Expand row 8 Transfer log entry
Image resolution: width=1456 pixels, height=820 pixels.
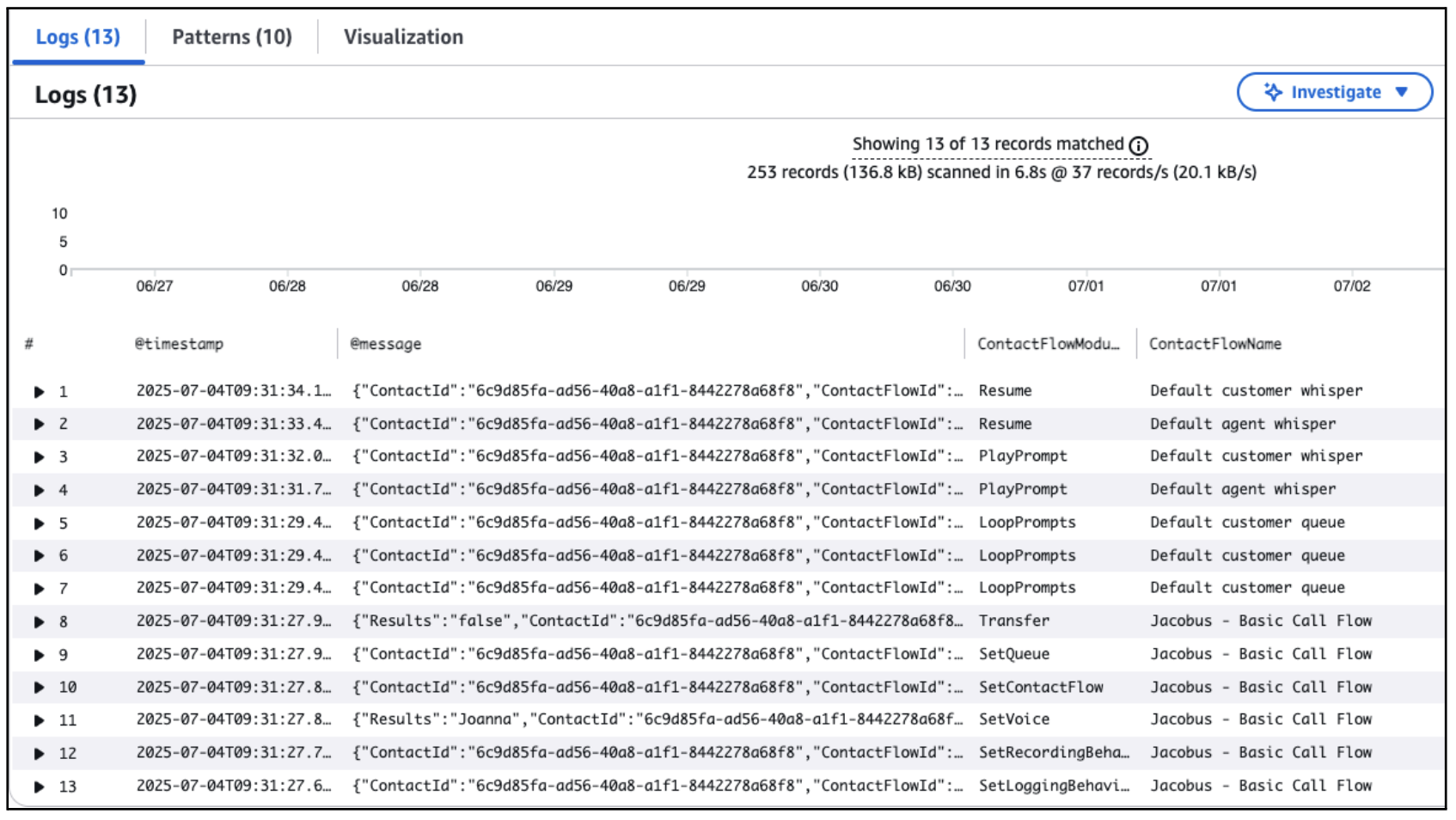(x=39, y=622)
